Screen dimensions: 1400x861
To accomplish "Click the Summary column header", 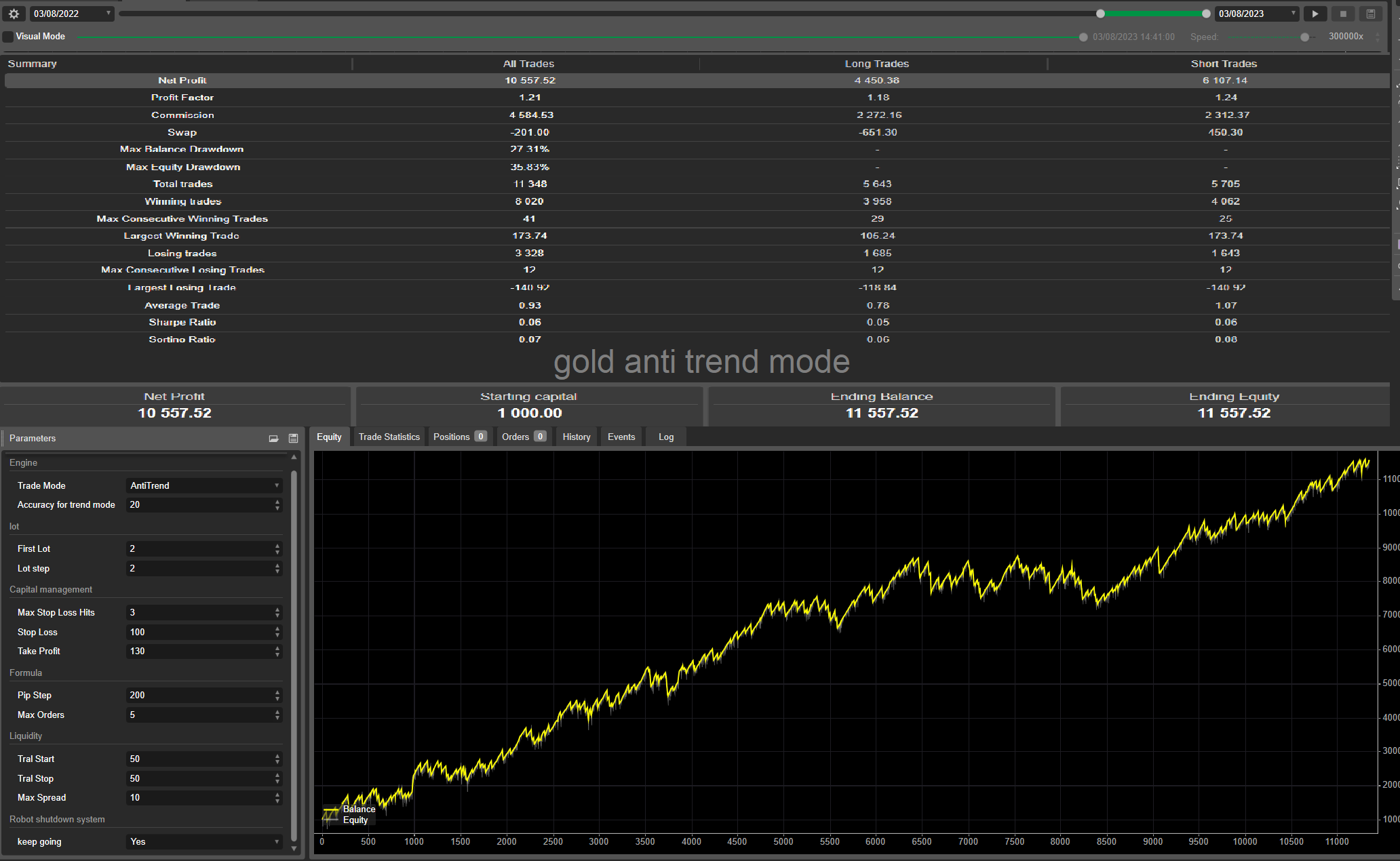I will click(x=32, y=64).
